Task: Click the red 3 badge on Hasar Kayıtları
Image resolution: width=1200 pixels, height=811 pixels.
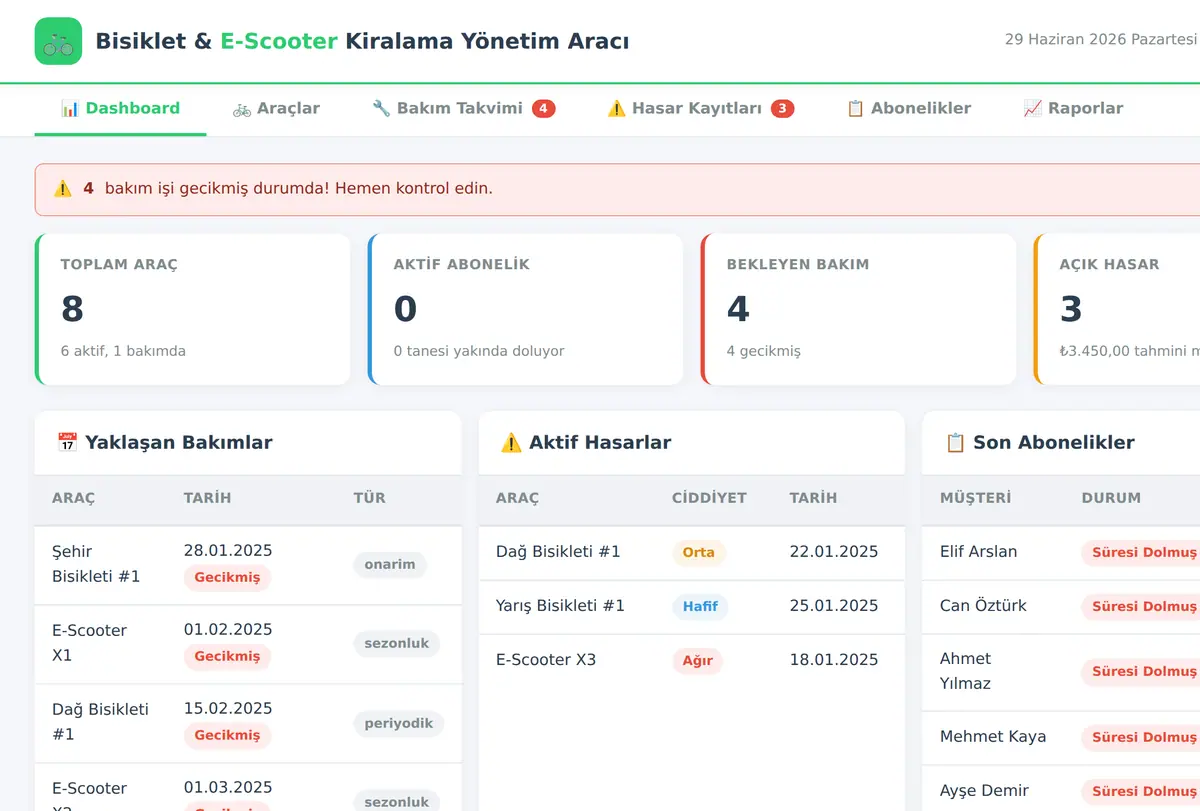Action: pyautogui.click(x=782, y=108)
